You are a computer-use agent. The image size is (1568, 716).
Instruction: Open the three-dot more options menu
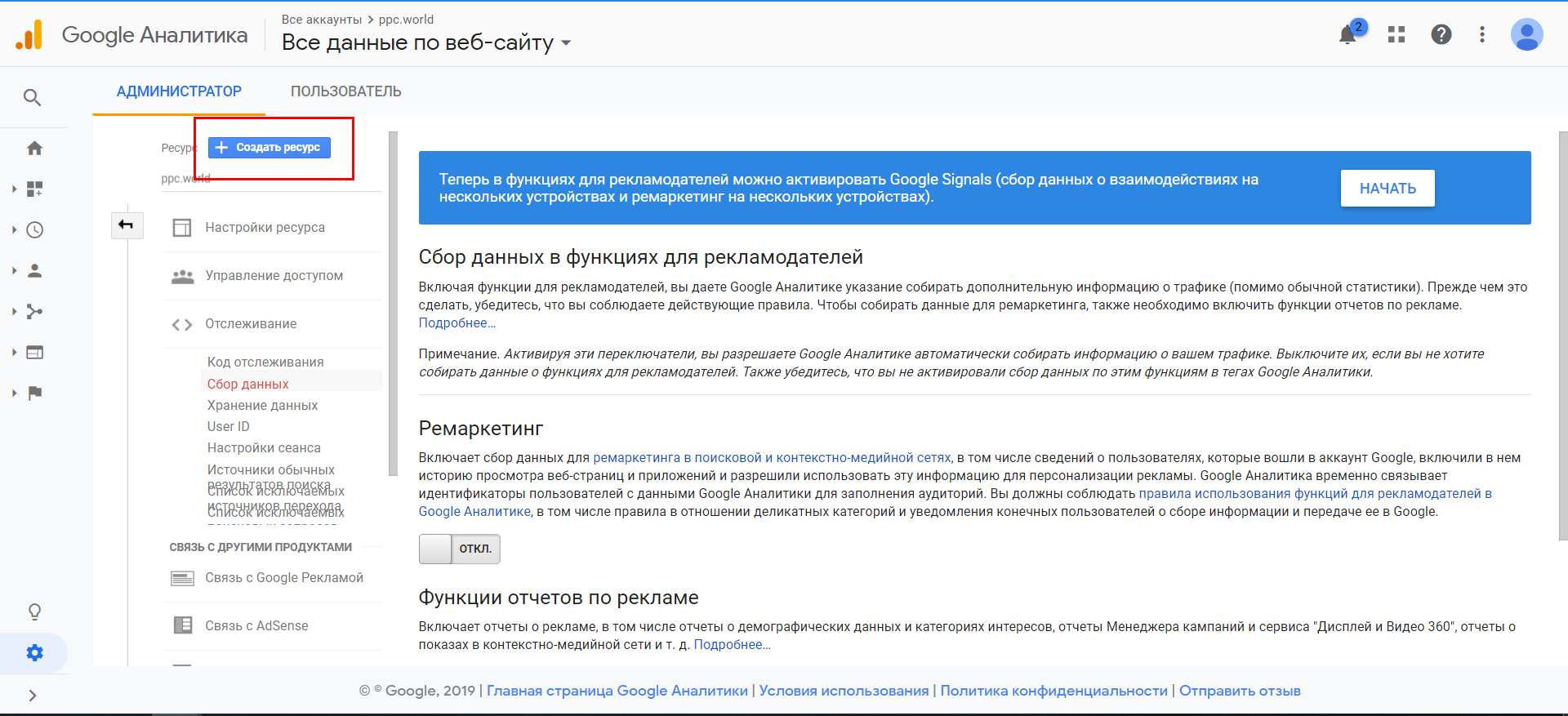point(1482,34)
